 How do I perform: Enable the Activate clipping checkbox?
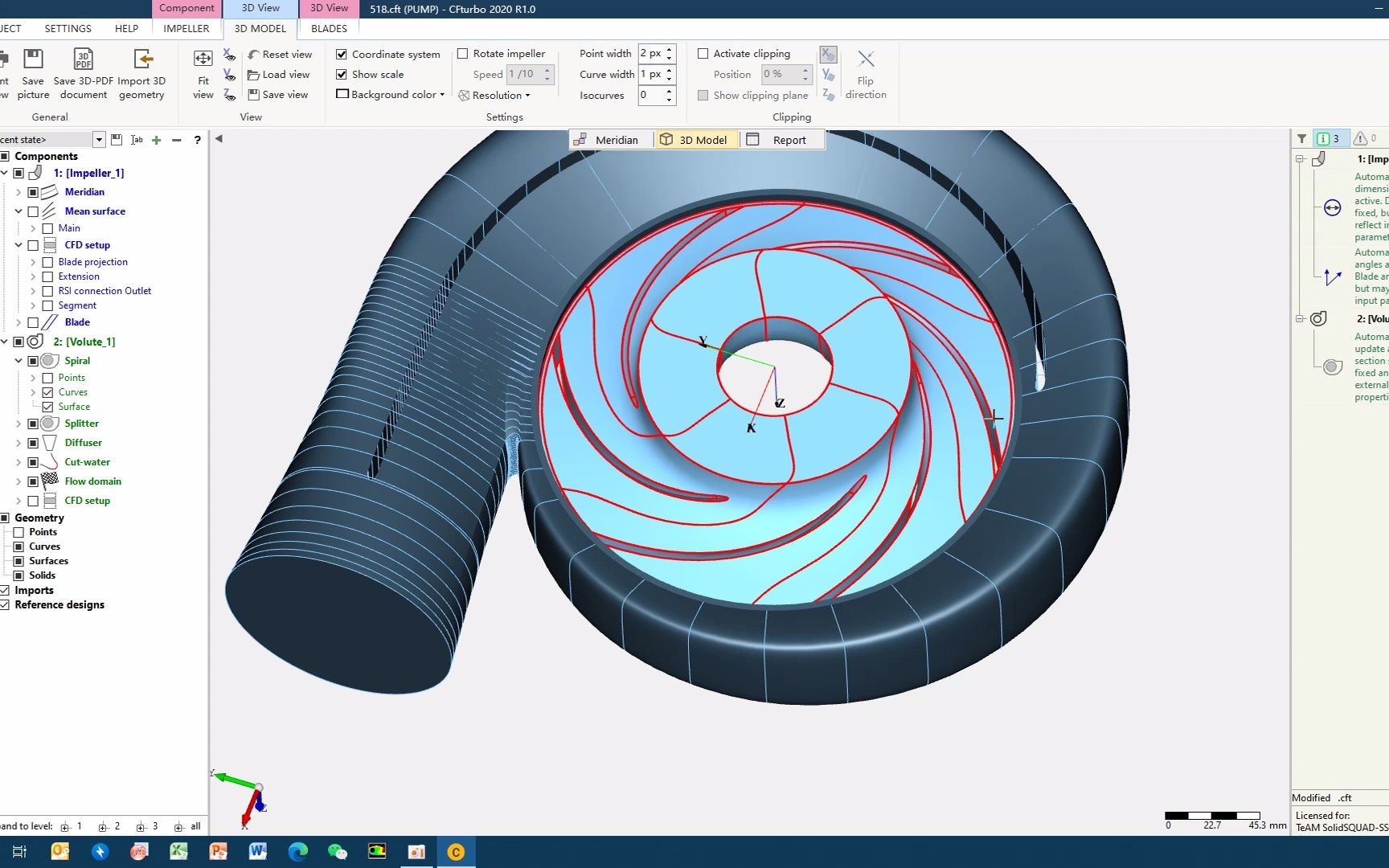tap(703, 54)
